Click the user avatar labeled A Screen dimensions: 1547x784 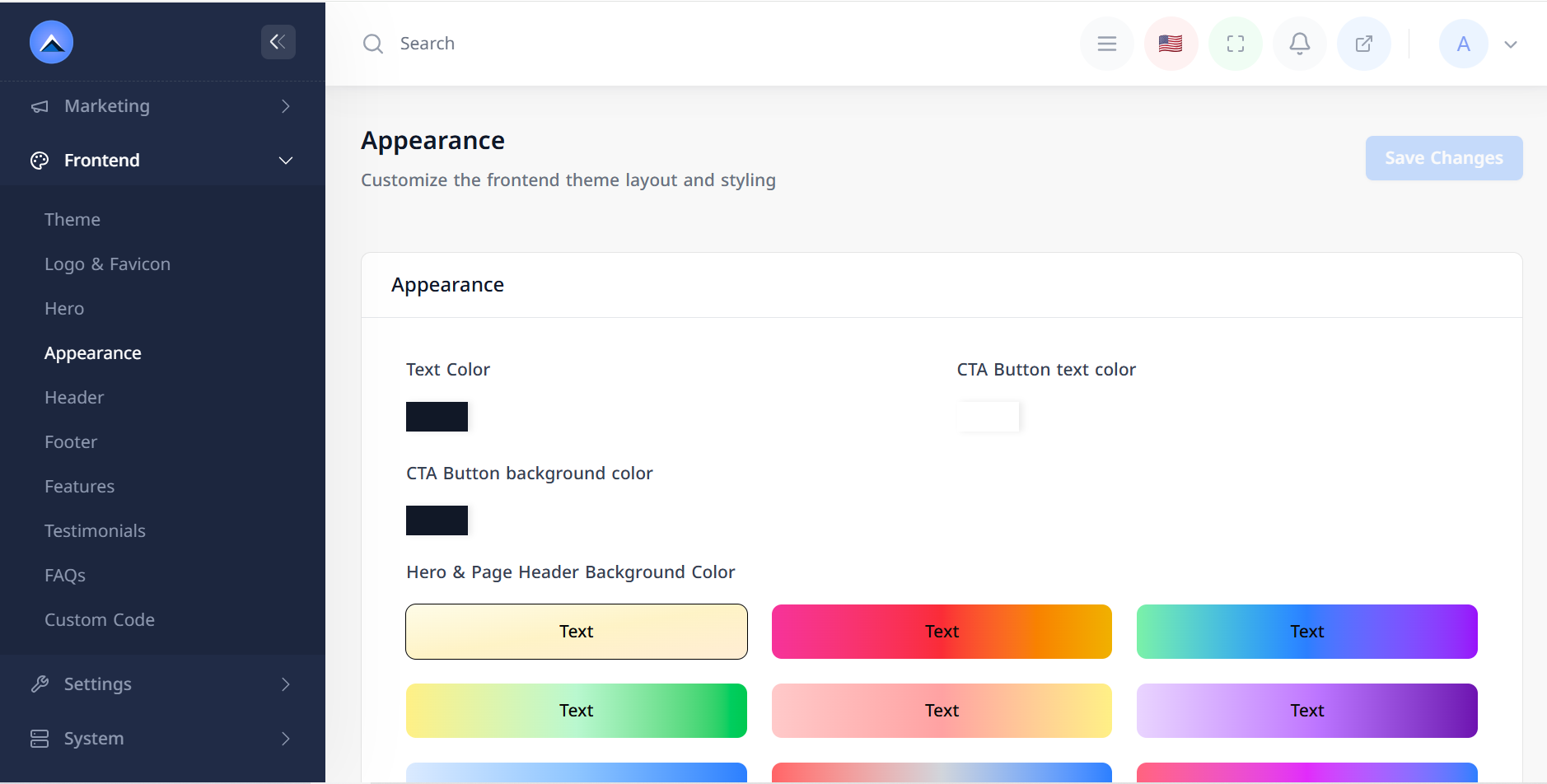pyautogui.click(x=1463, y=44)
